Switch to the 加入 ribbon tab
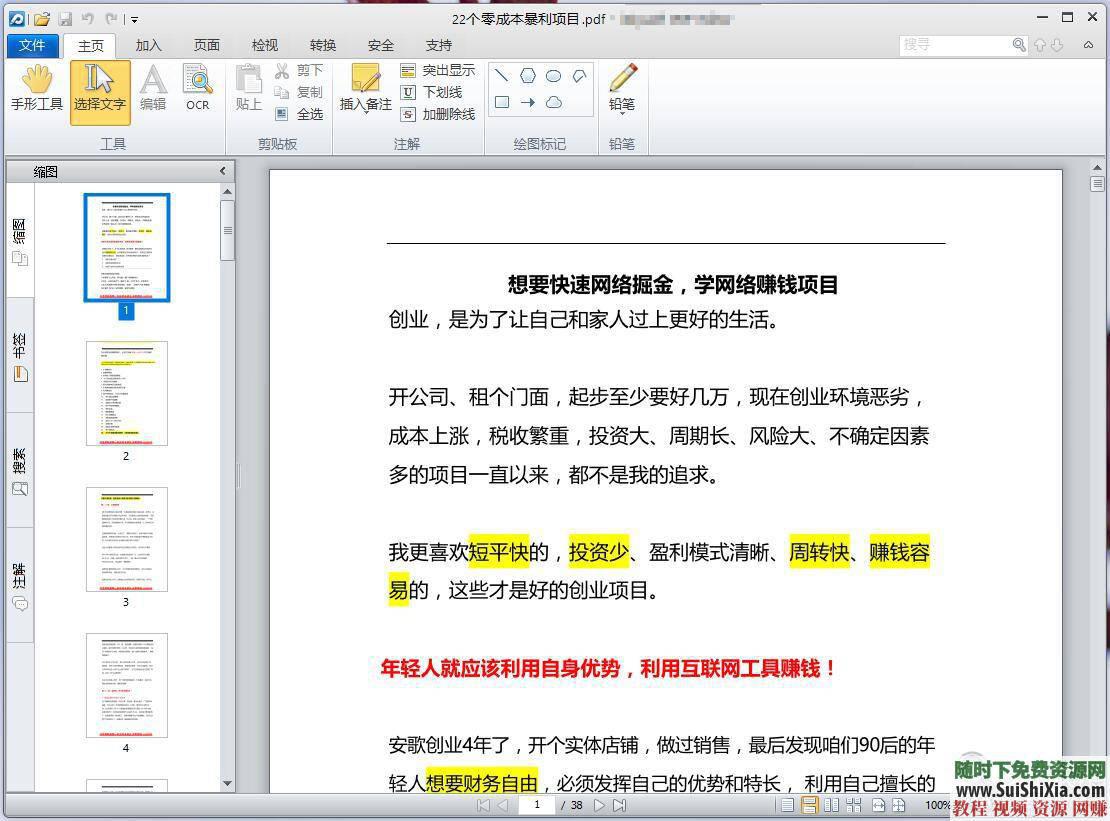The height and width of the screenshot is (821, 1110). (x=148, y=45)
